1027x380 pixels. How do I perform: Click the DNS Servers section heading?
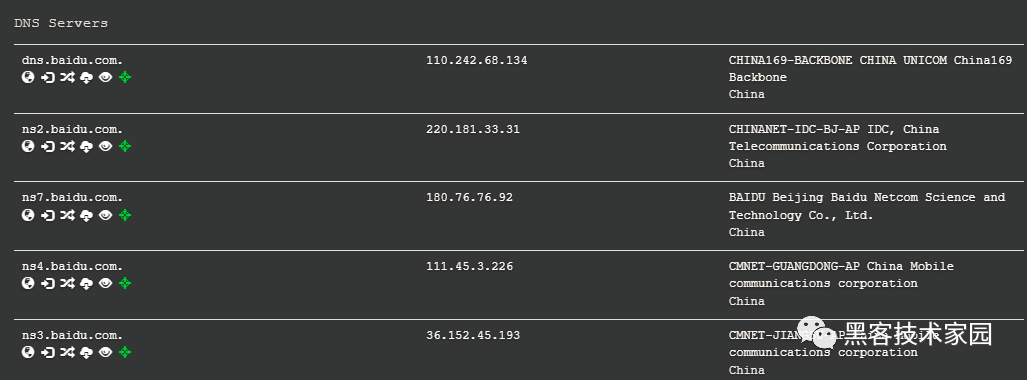click(61, 23)
